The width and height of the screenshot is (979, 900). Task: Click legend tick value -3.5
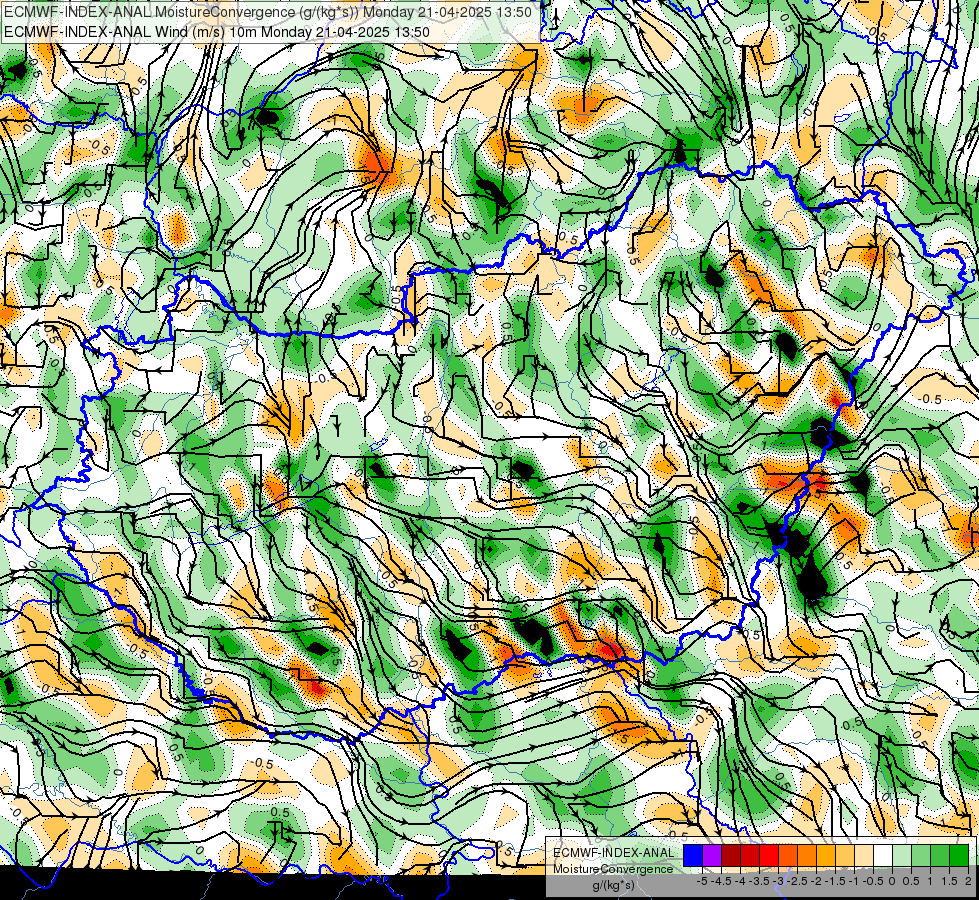coord(760,881)
